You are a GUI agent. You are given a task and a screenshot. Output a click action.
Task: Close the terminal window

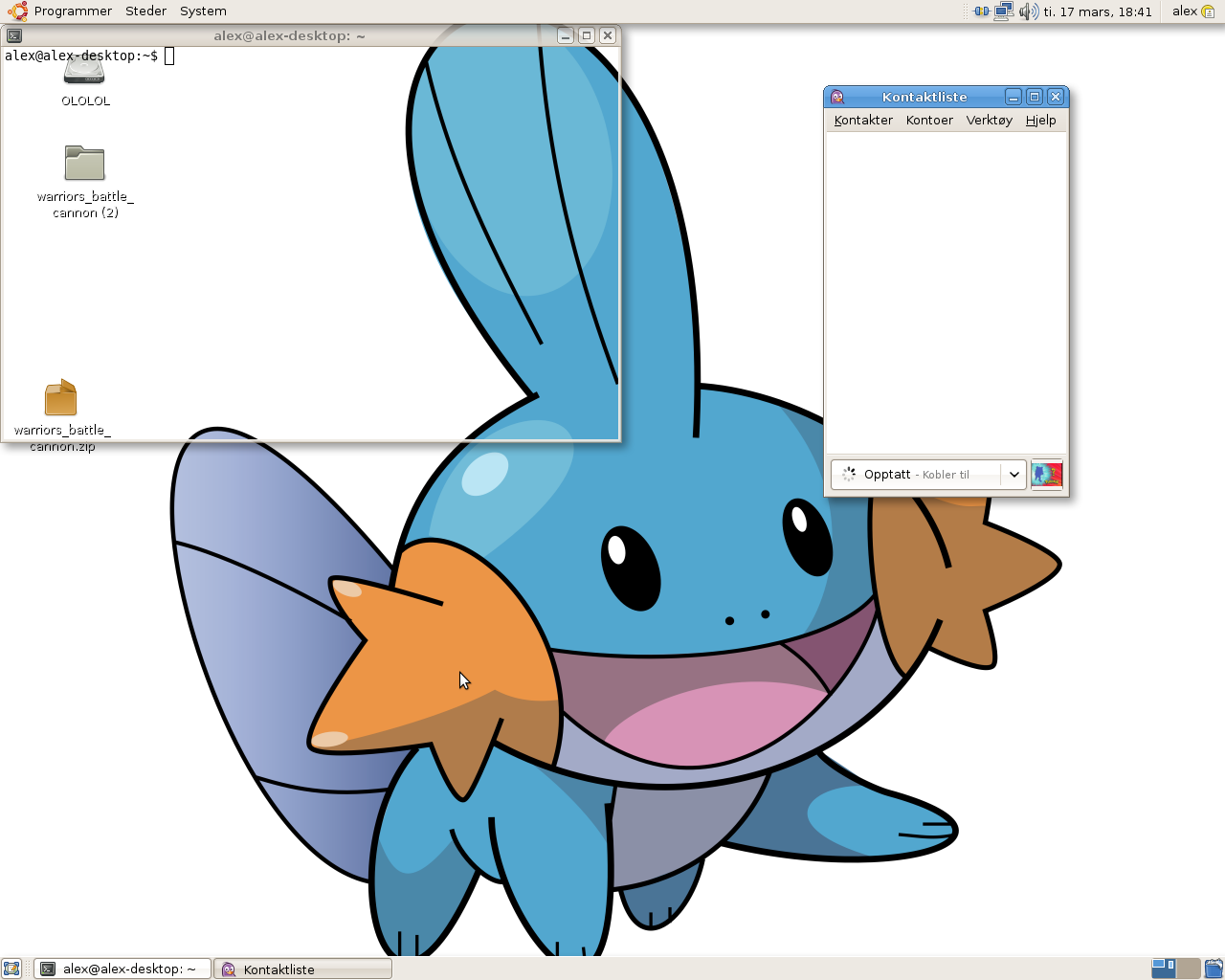point(608,35)
